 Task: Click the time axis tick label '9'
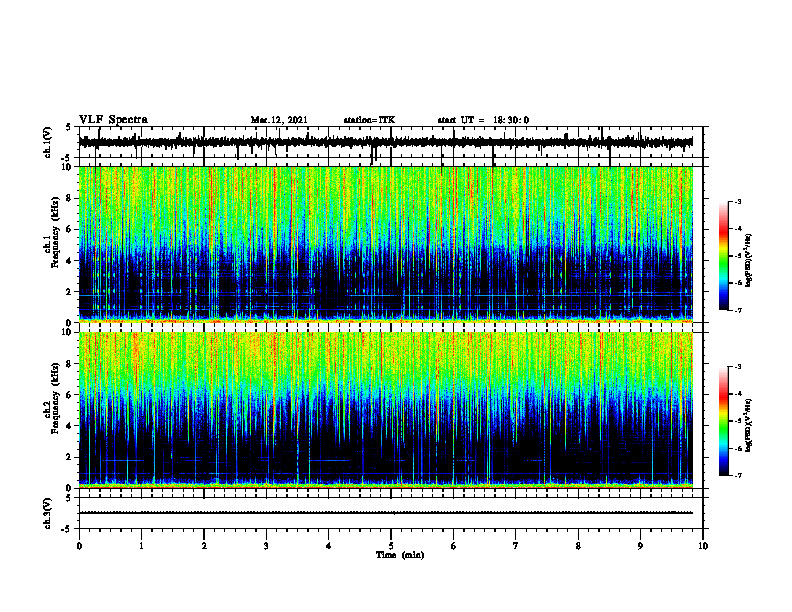tap(640, 546)
